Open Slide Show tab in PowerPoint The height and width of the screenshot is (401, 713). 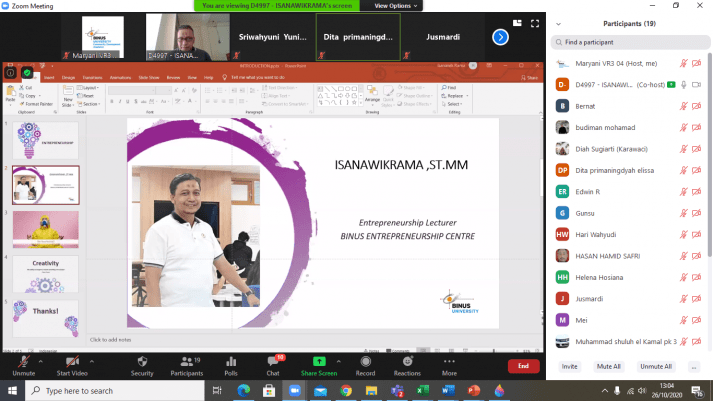(x=149, y=78)
